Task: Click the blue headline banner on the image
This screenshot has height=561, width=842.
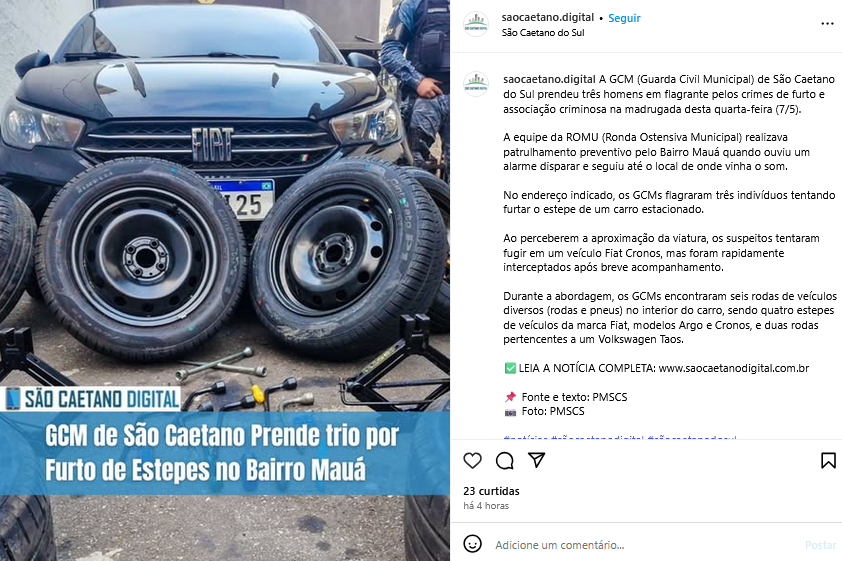Action: coord(225,453)
